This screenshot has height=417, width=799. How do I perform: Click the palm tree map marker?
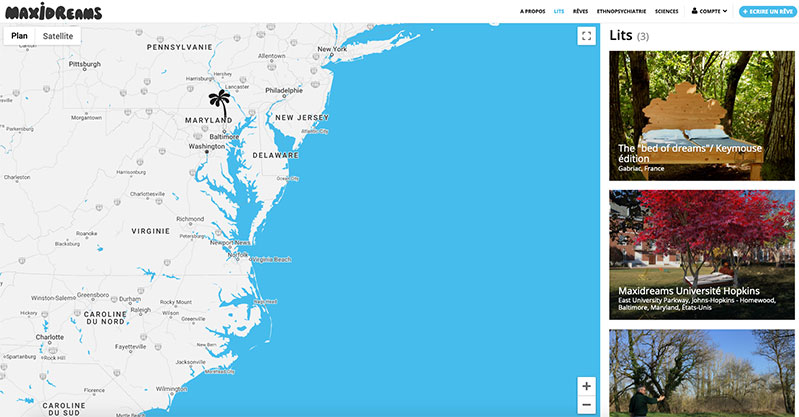point(218,100)
